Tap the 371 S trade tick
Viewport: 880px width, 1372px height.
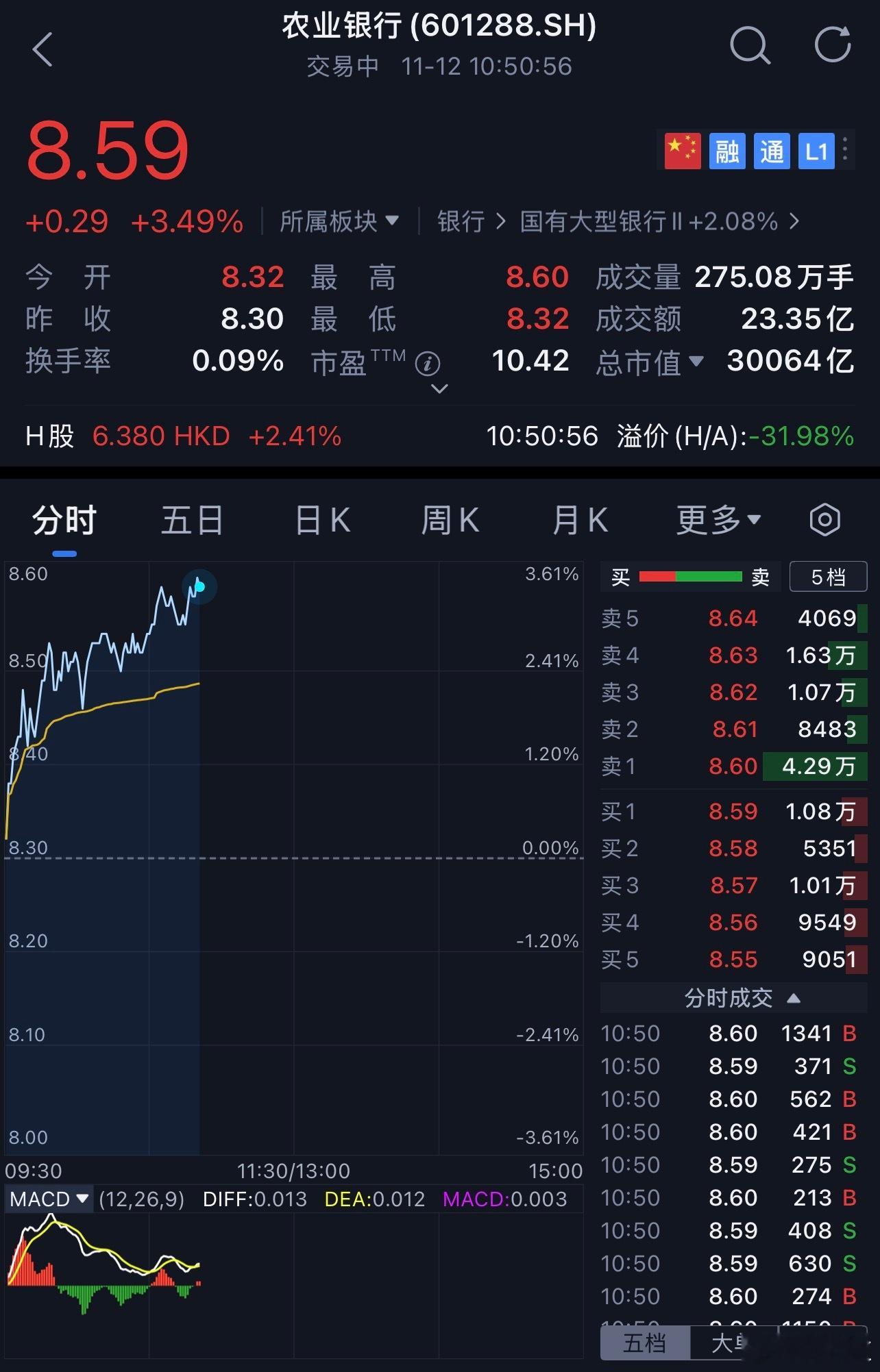(729, 1066)
